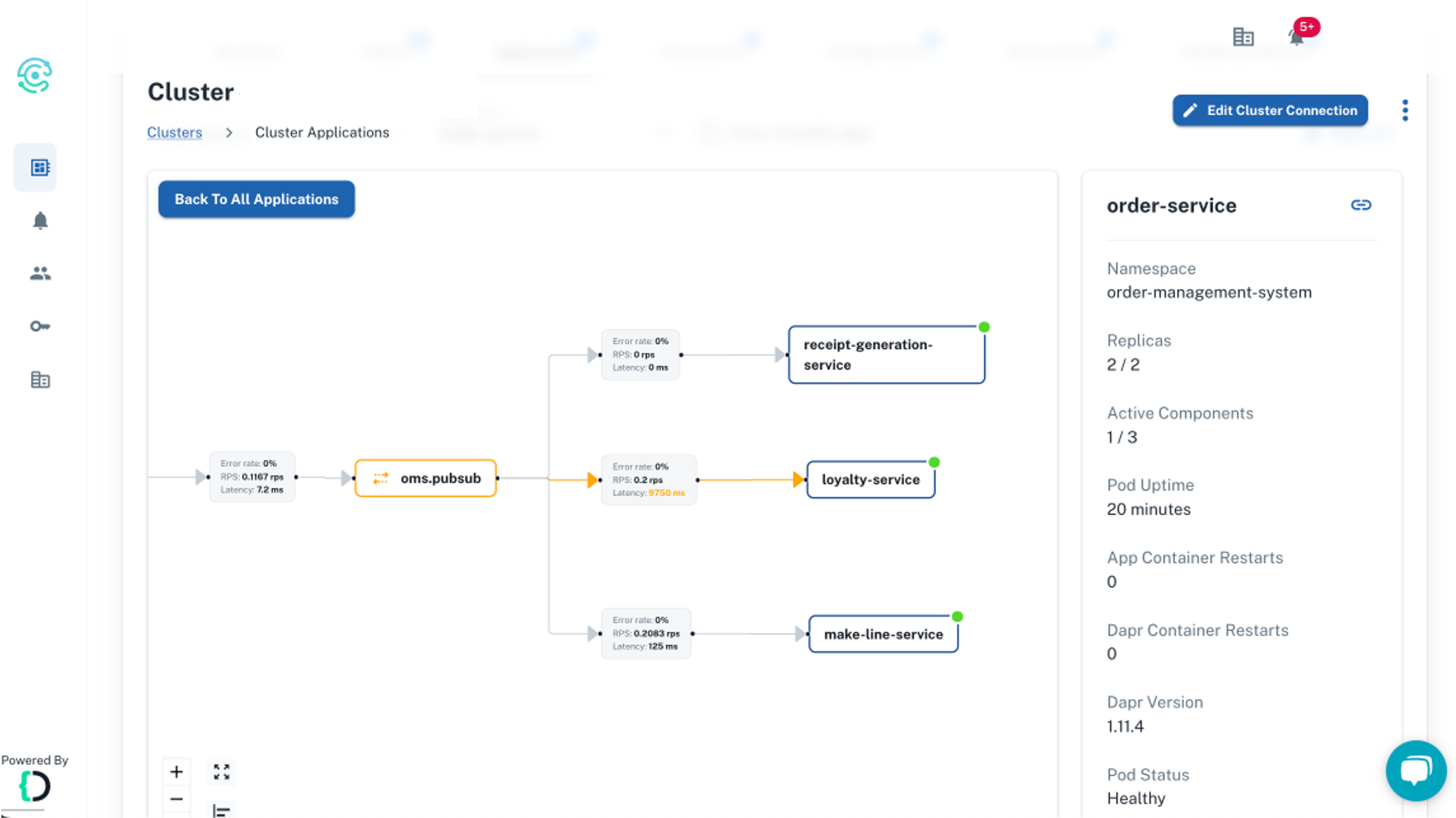Zoom in the graph with plus button
The width and height of the screenshot is (1456, 818).
tap(176, 772)
